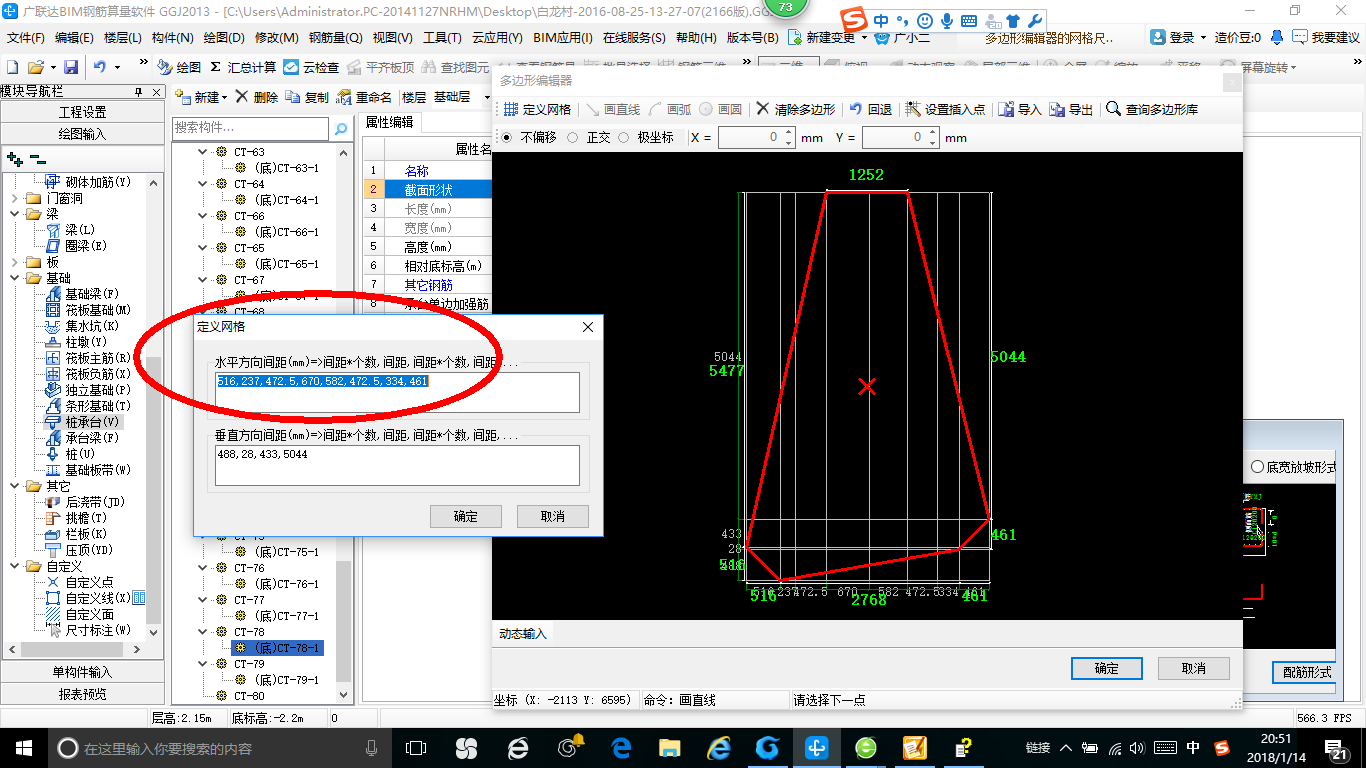Open the 基础层 floor dropdown
Image resolution: width=1366 pixels, height=768 pixels.
pyautogui.click(x=488, y=97)
